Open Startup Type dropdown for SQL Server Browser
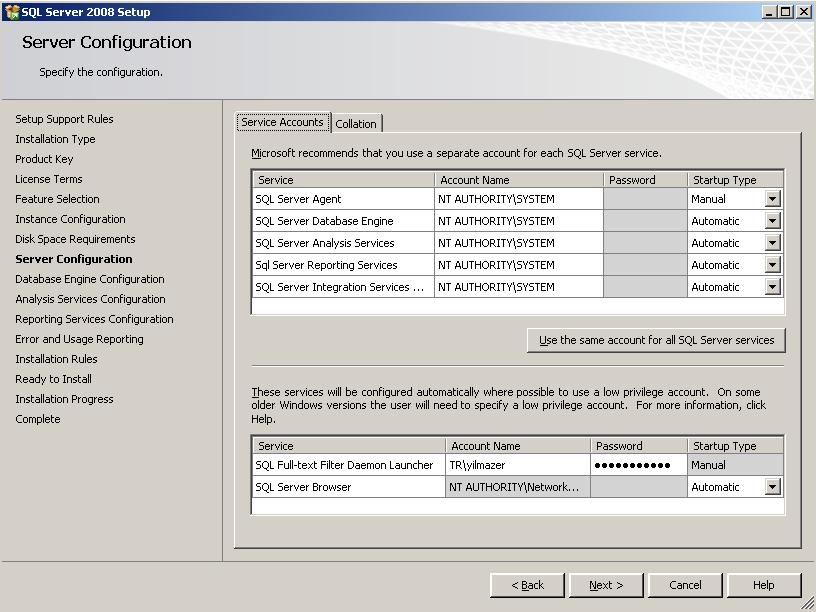816x612 pixels. coord(772,487)
